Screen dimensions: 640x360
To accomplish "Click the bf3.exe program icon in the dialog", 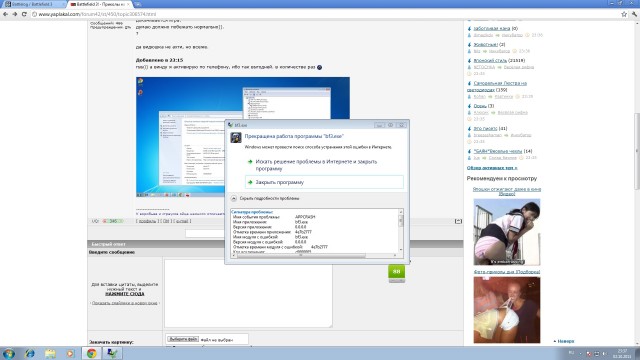I will tap(236, 138).
